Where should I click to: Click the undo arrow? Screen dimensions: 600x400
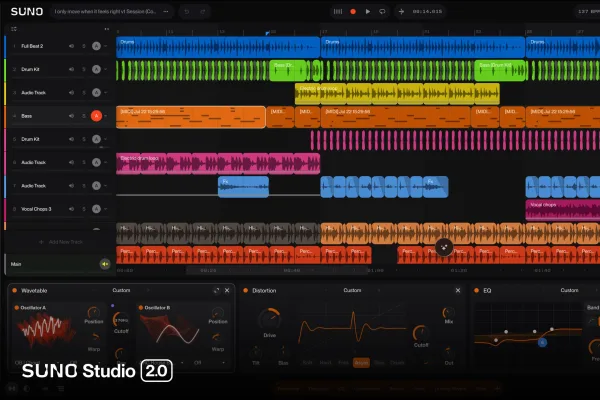[187, 11]
